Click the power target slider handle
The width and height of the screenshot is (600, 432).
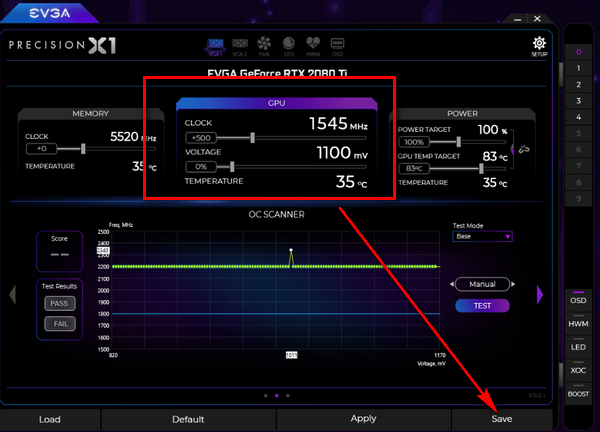458,142
